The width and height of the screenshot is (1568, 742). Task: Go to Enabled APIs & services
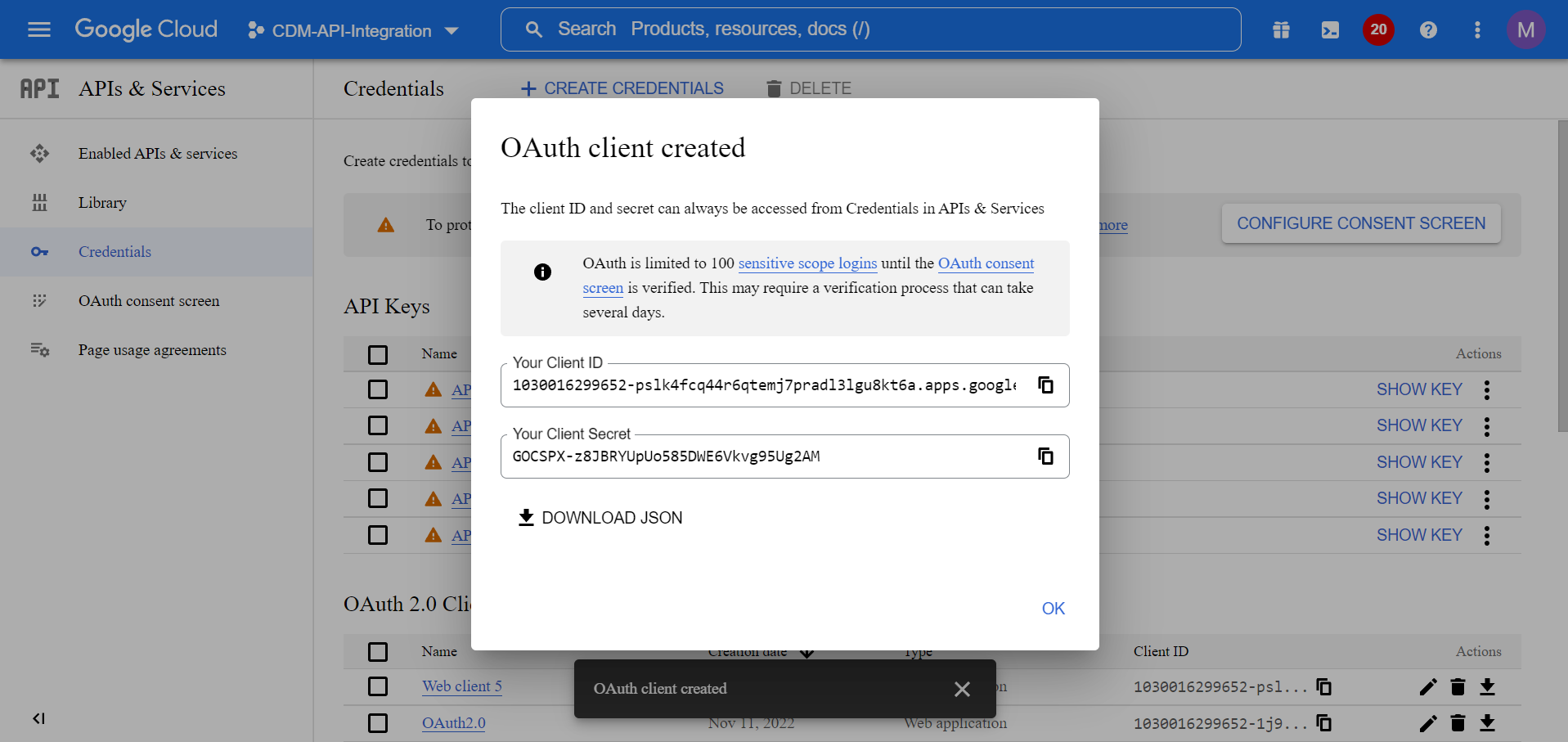click(158, 154)
